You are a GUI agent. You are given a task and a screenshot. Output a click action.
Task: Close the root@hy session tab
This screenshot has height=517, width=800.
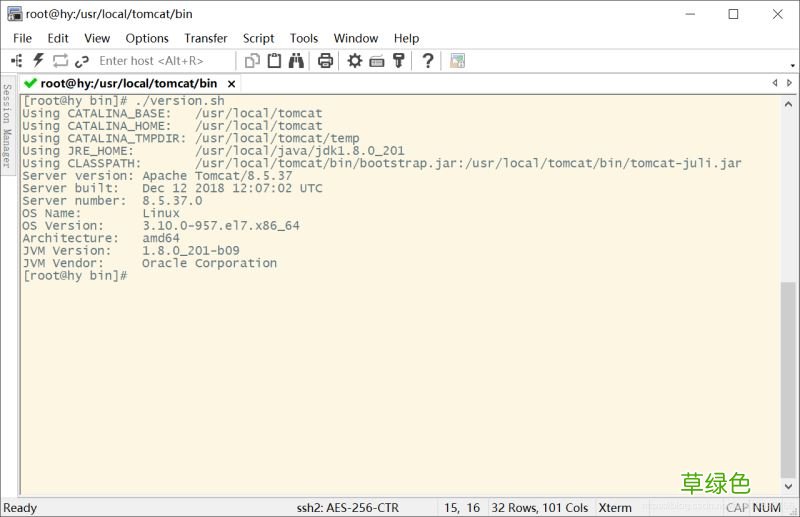[x=231, y=84]
